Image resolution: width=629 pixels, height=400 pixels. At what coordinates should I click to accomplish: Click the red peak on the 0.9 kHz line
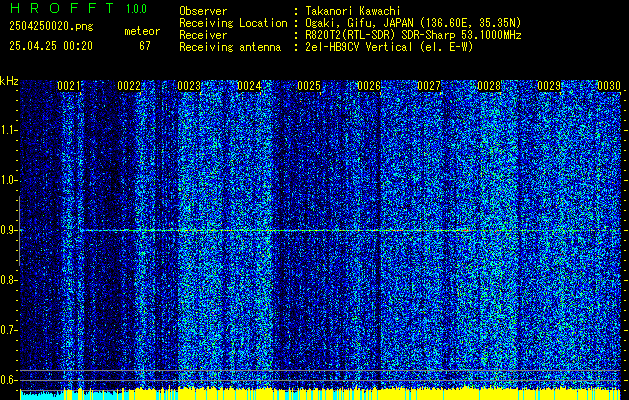click(466, 230)
